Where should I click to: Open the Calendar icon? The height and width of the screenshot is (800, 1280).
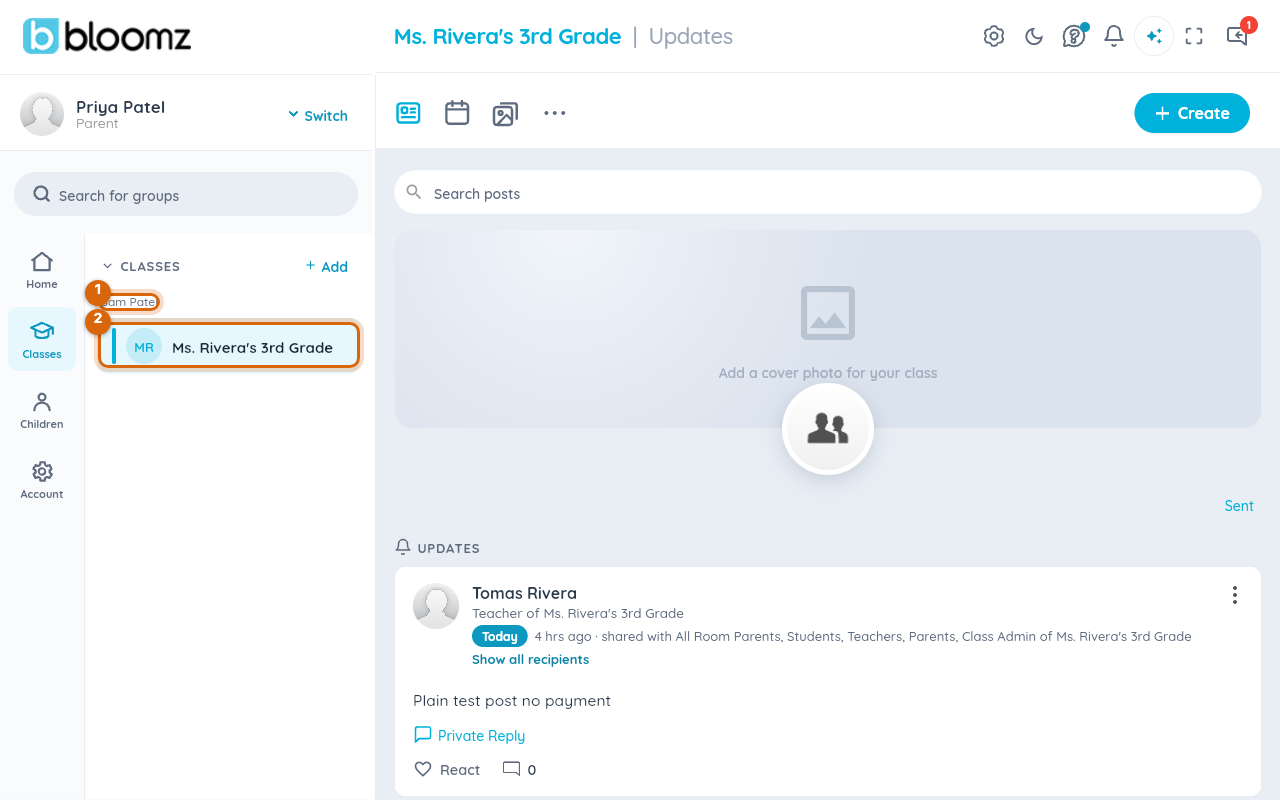point(457,113)
